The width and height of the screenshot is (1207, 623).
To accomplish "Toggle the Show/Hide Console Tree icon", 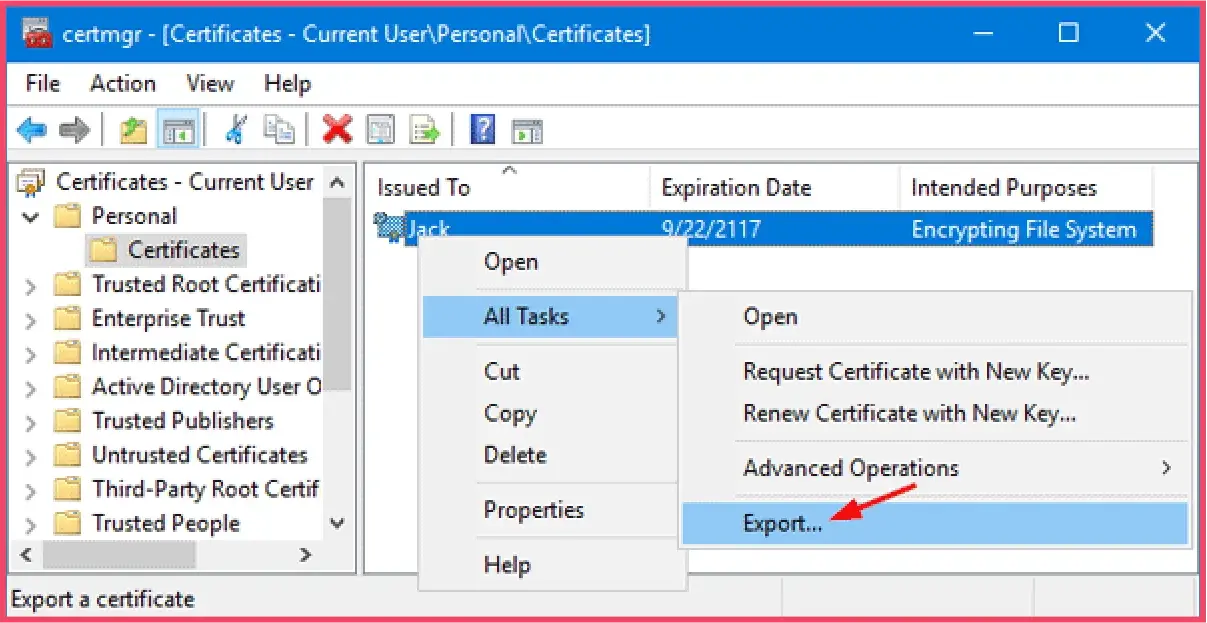I will 178,130.
